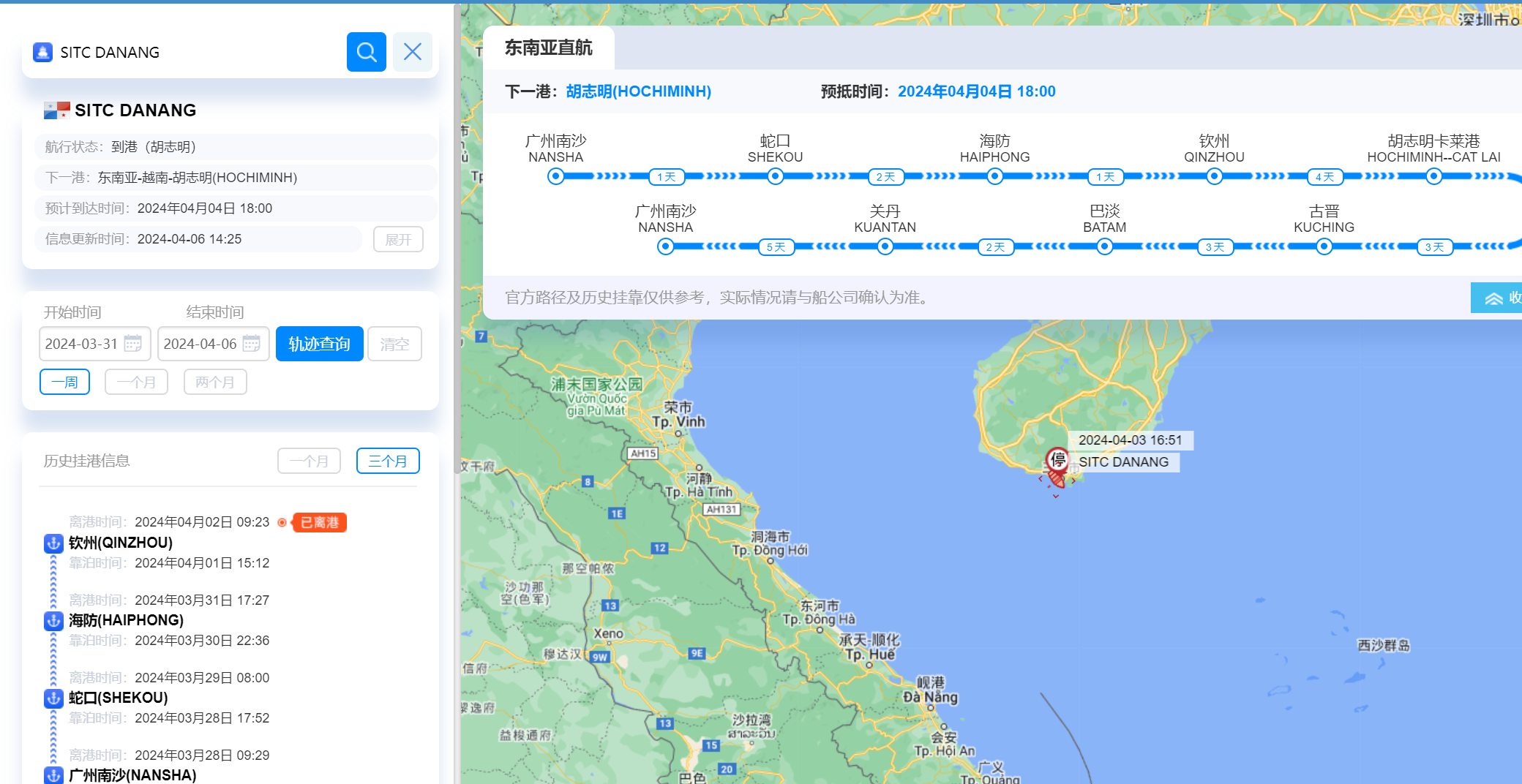Image resolution: width=1522 pixels, height=784 pixels.
Task: Expand ship details with 展开 button
Action: point(398,239)
